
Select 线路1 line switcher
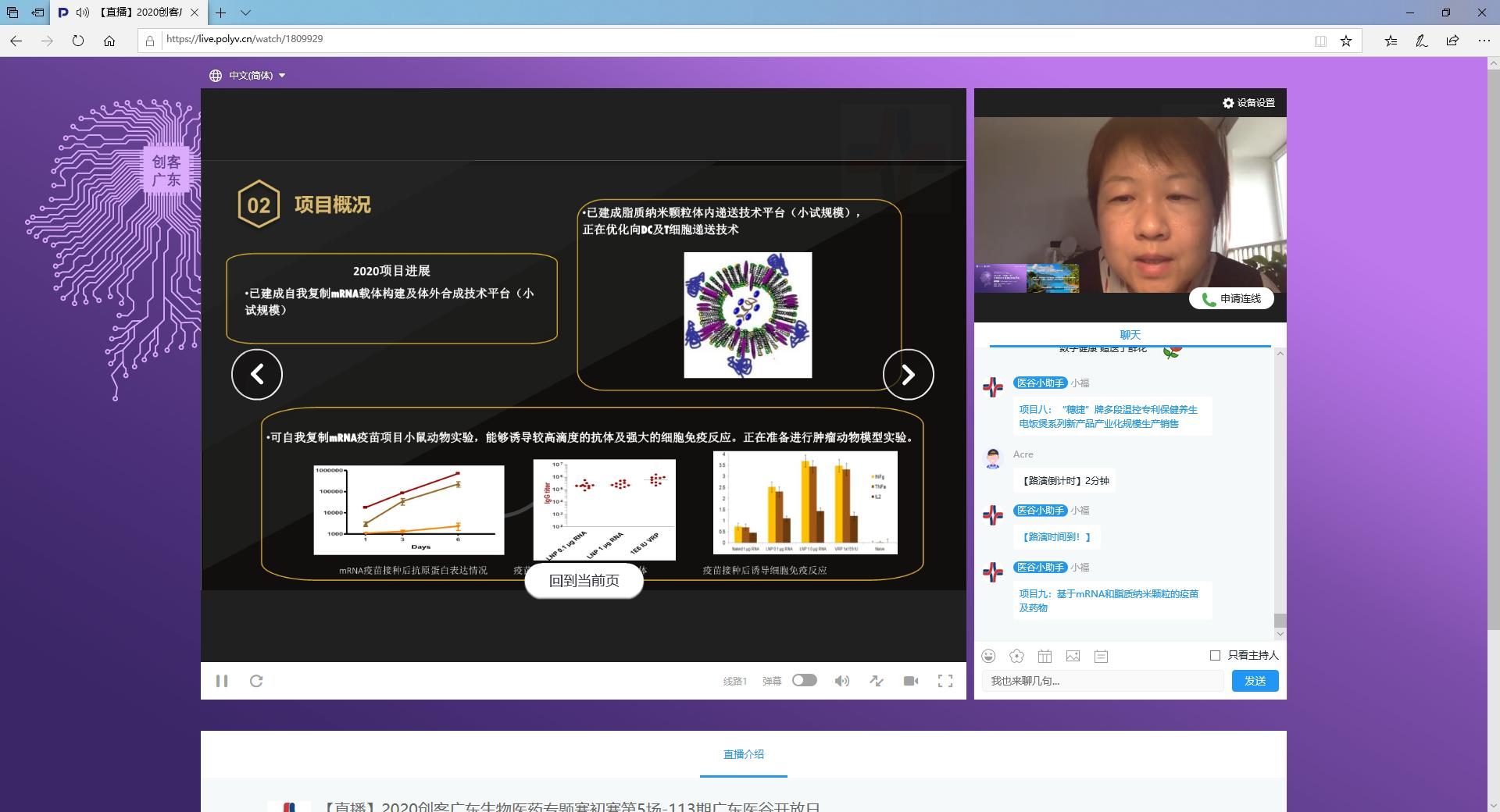734,681
